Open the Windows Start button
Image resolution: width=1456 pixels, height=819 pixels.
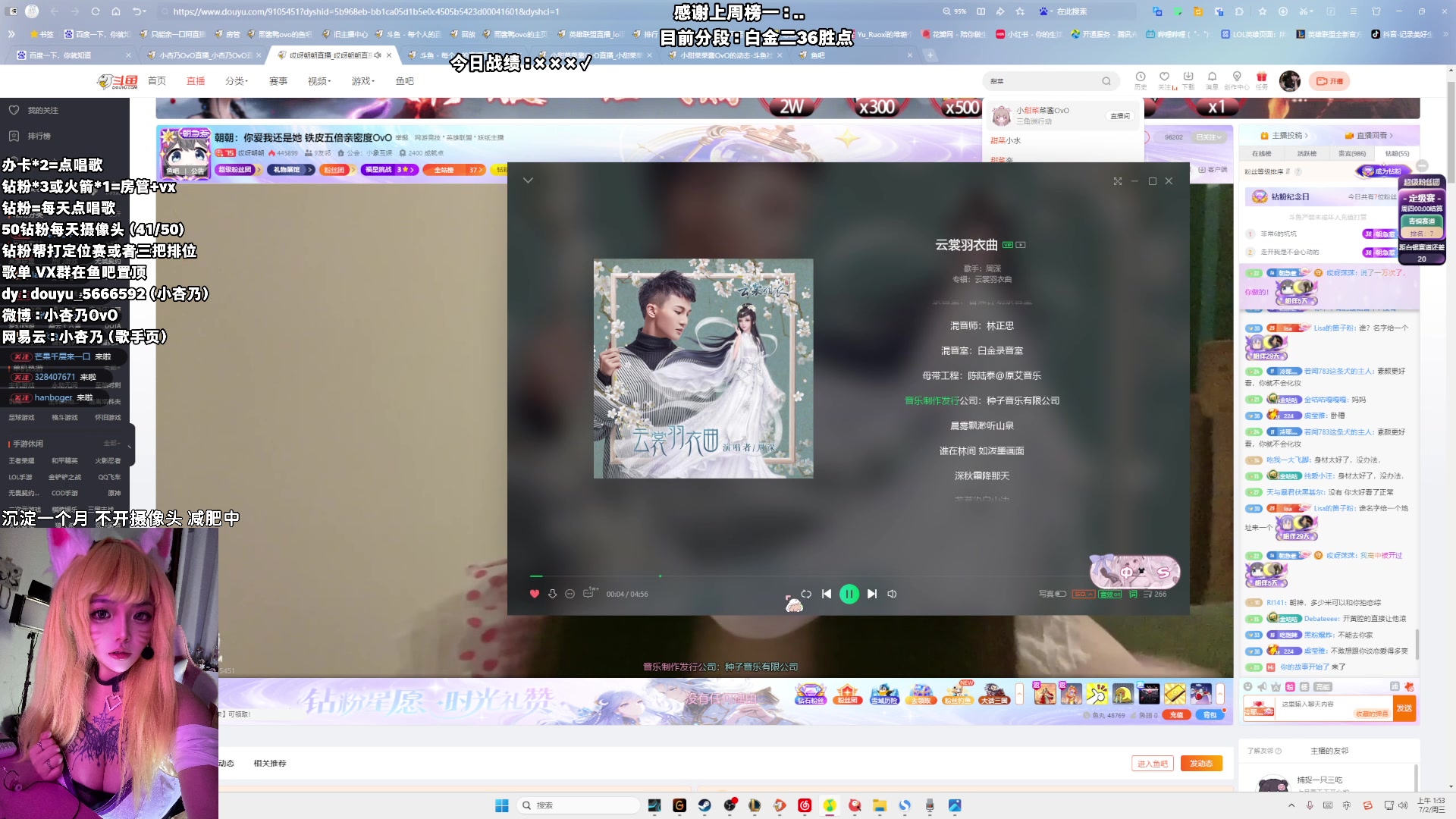pos(502,805)
